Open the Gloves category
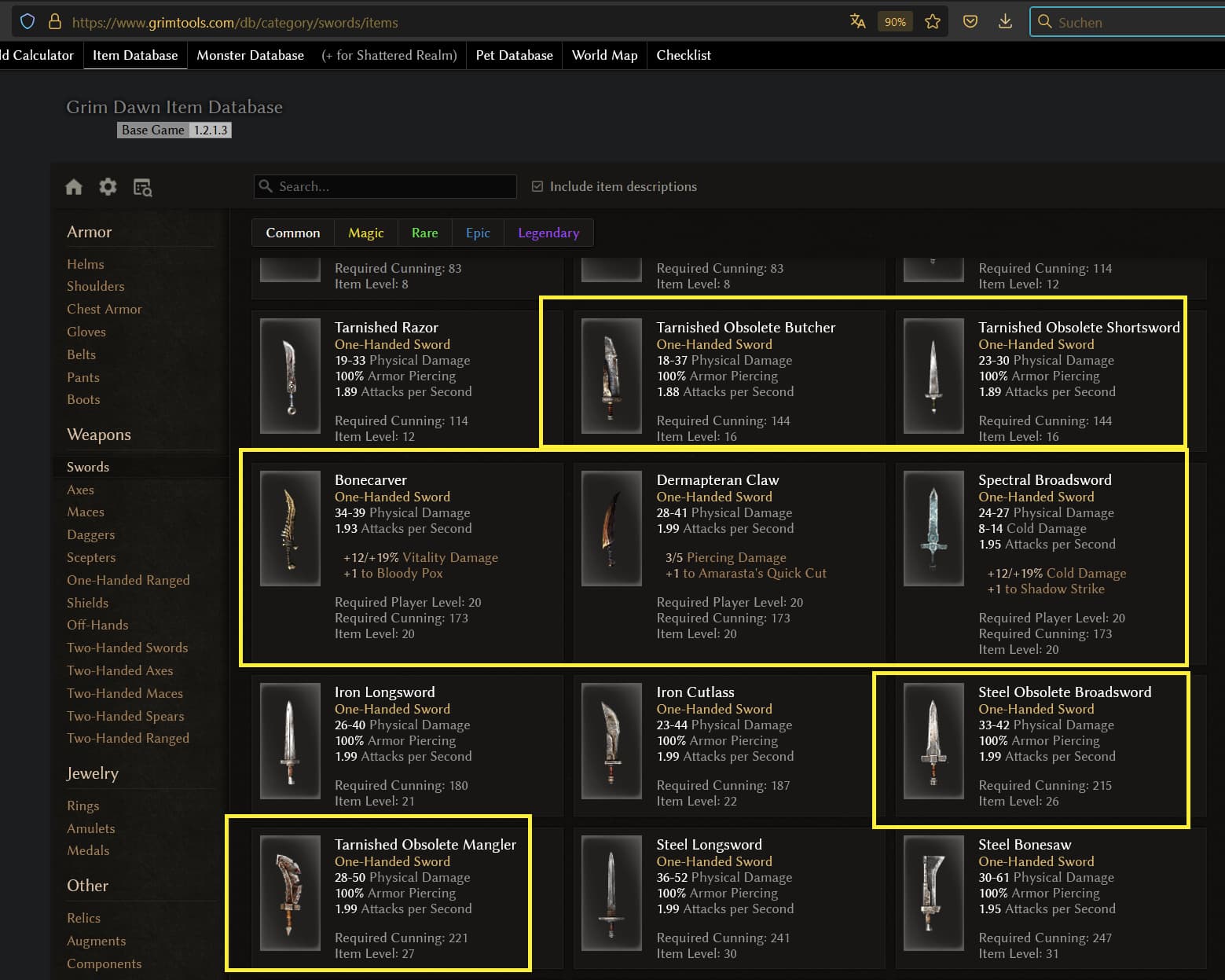The height and width of the screenshot is (980, 1225). 86,332
